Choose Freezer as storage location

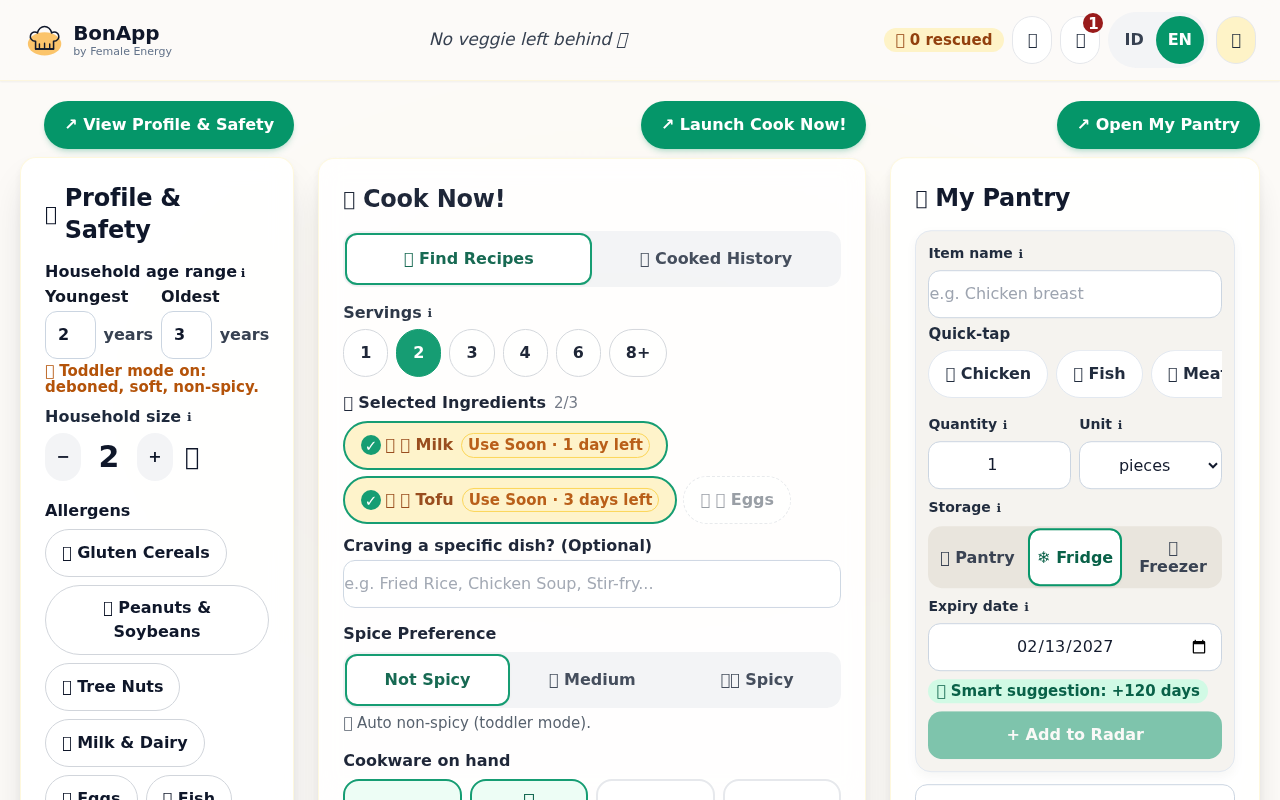click(x=1173, y=557)
